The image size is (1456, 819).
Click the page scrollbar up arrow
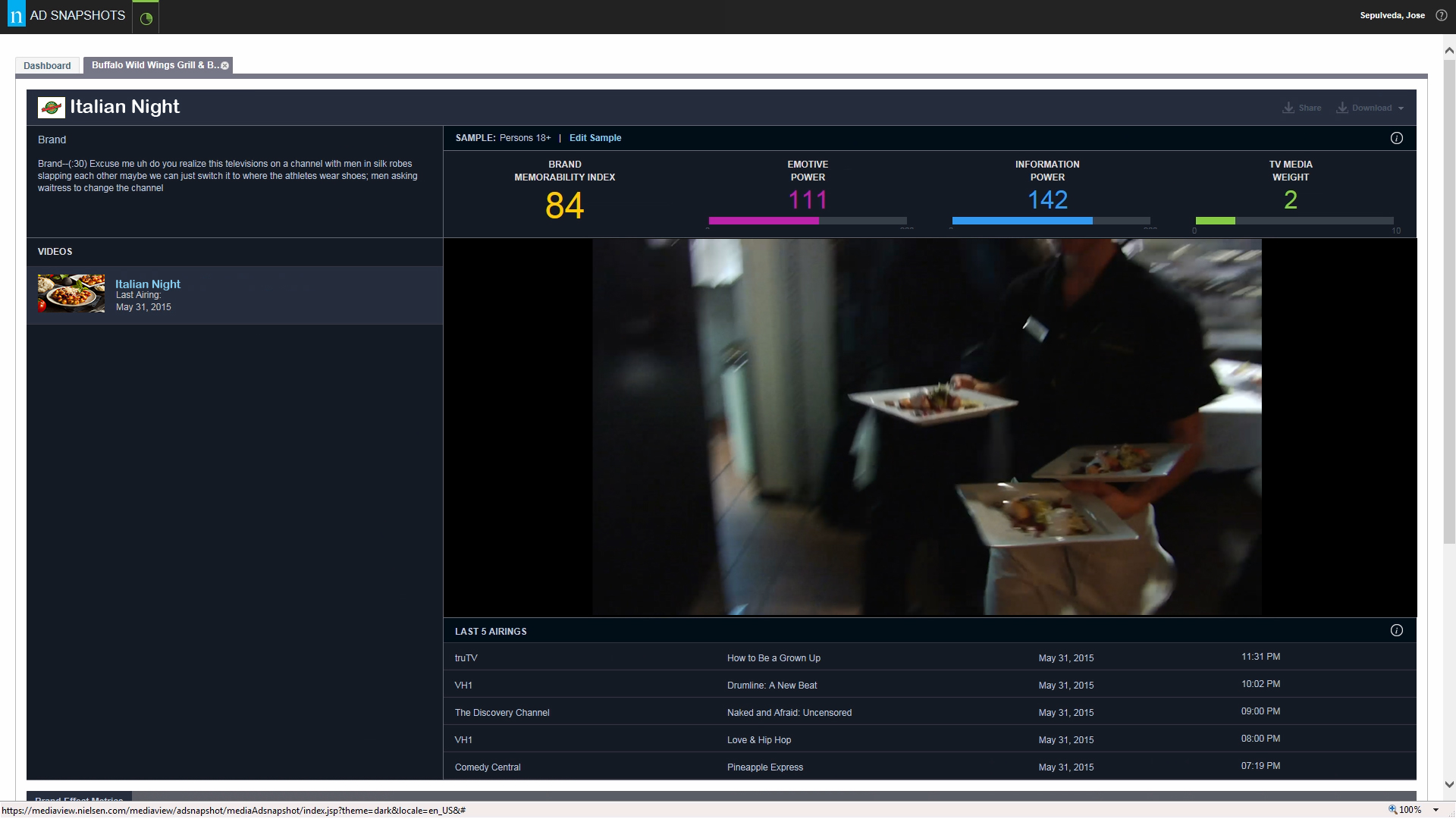click(1449, 51)
